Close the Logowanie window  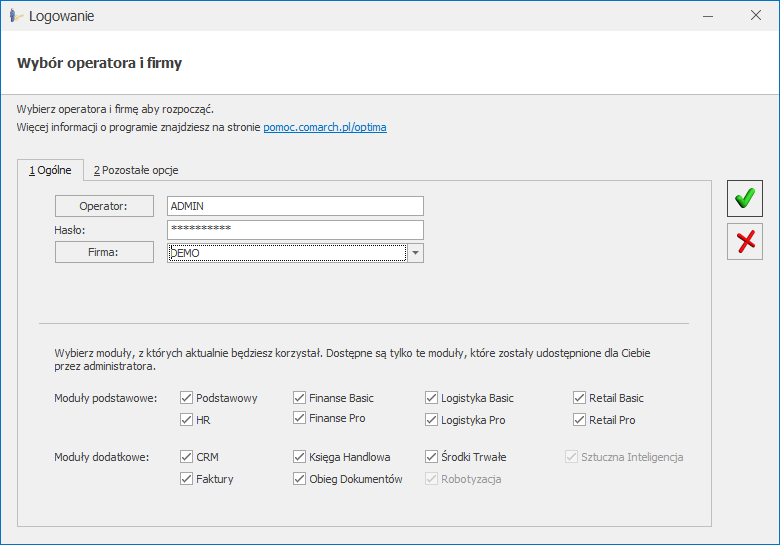(756, 16)
